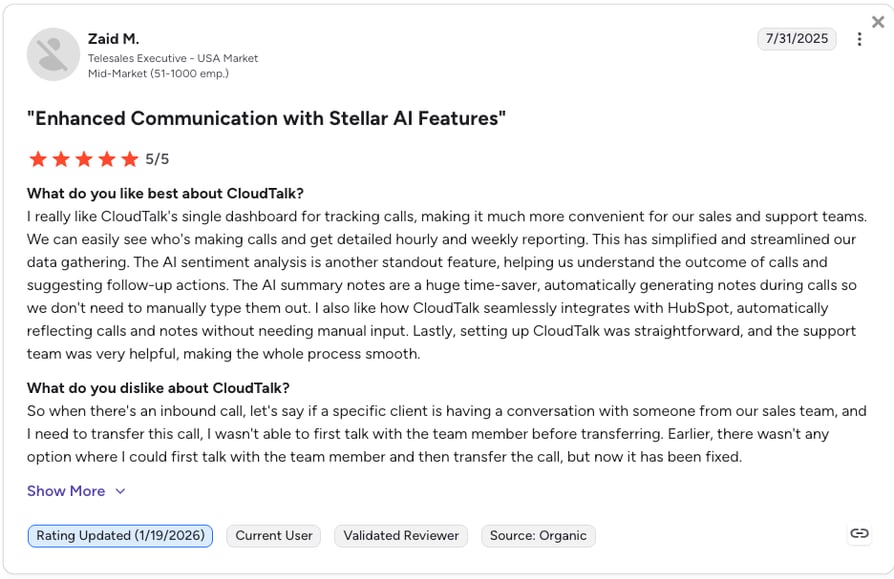Click the Current User tag
894x579 pixels.
click(x=274, y=536)
